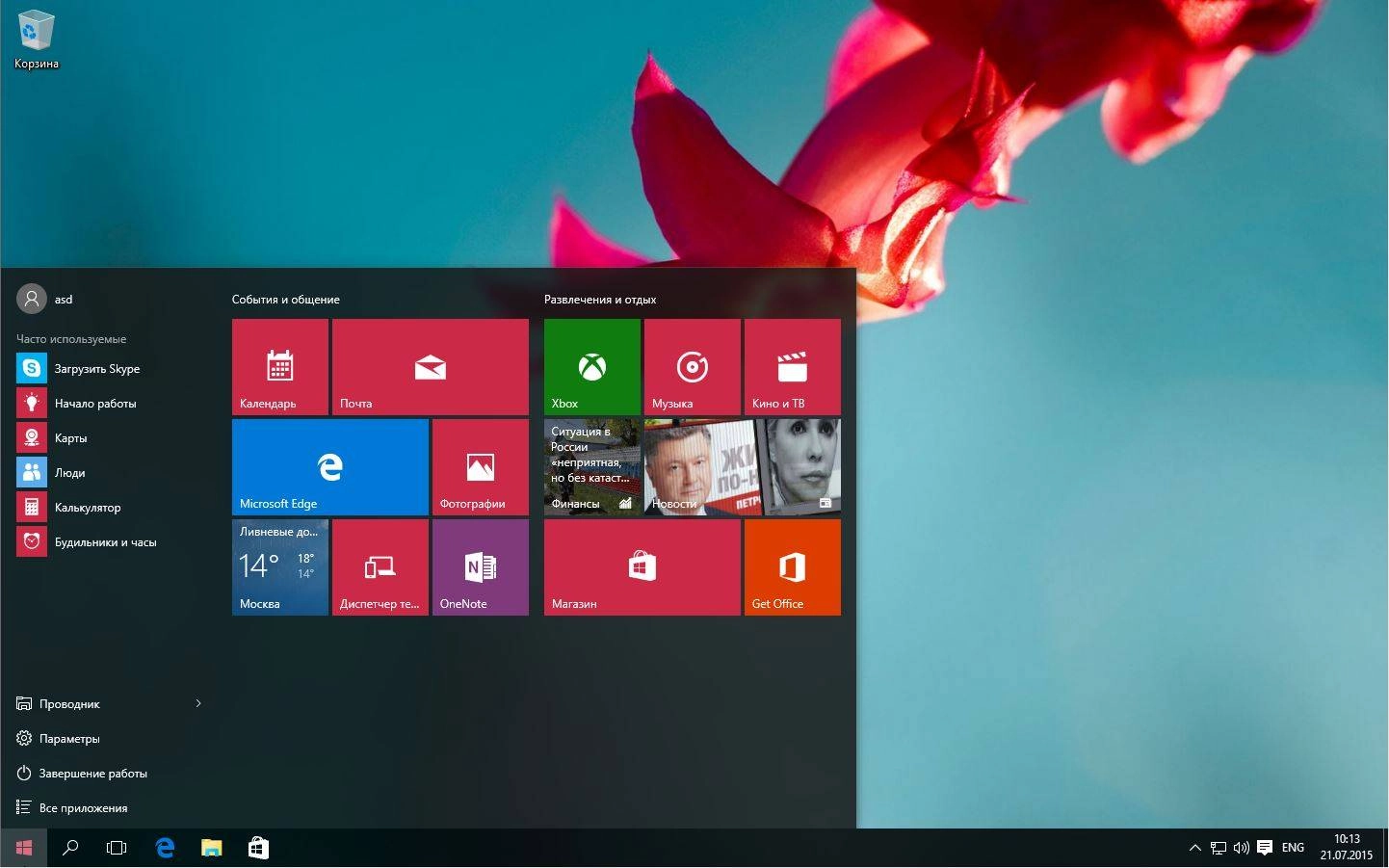The image size is (1389, 868).
Task: Select the Корзина desktop icon
Action: [x=37, y=39]
